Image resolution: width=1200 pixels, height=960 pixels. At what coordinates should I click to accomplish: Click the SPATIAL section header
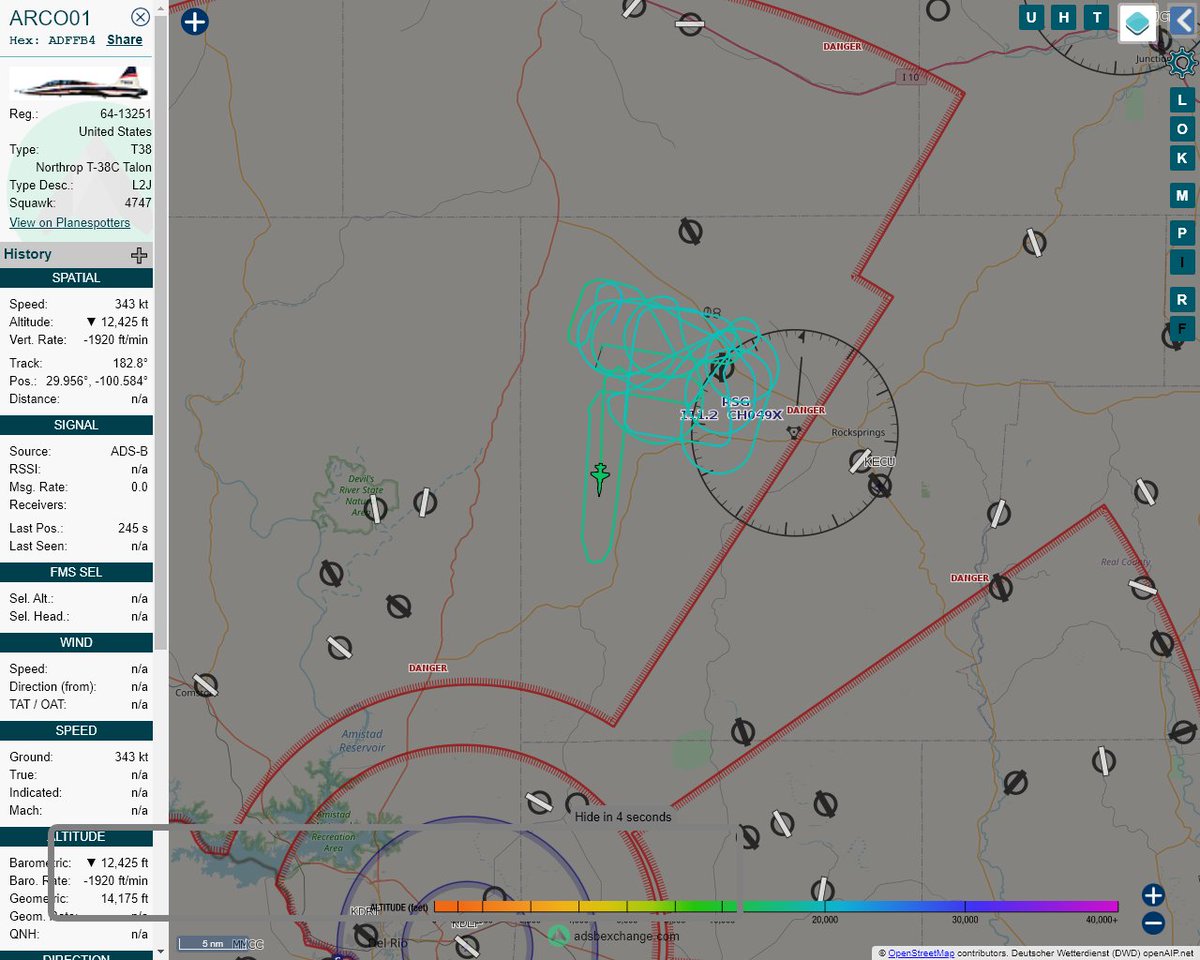76,278
